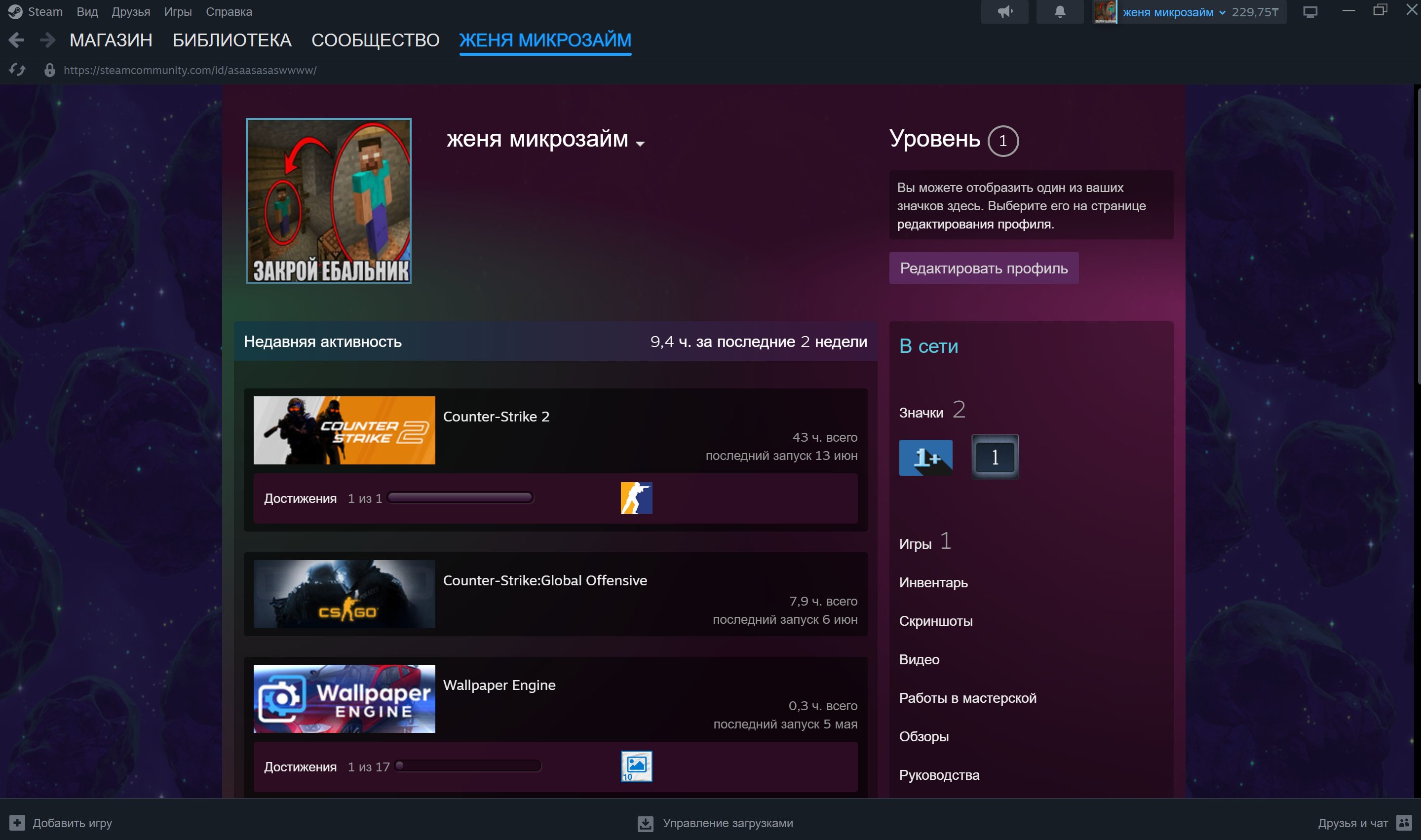Open the Справка menu
The width and height of the screenshot is (1421, 840).
(x=229, y=12)
